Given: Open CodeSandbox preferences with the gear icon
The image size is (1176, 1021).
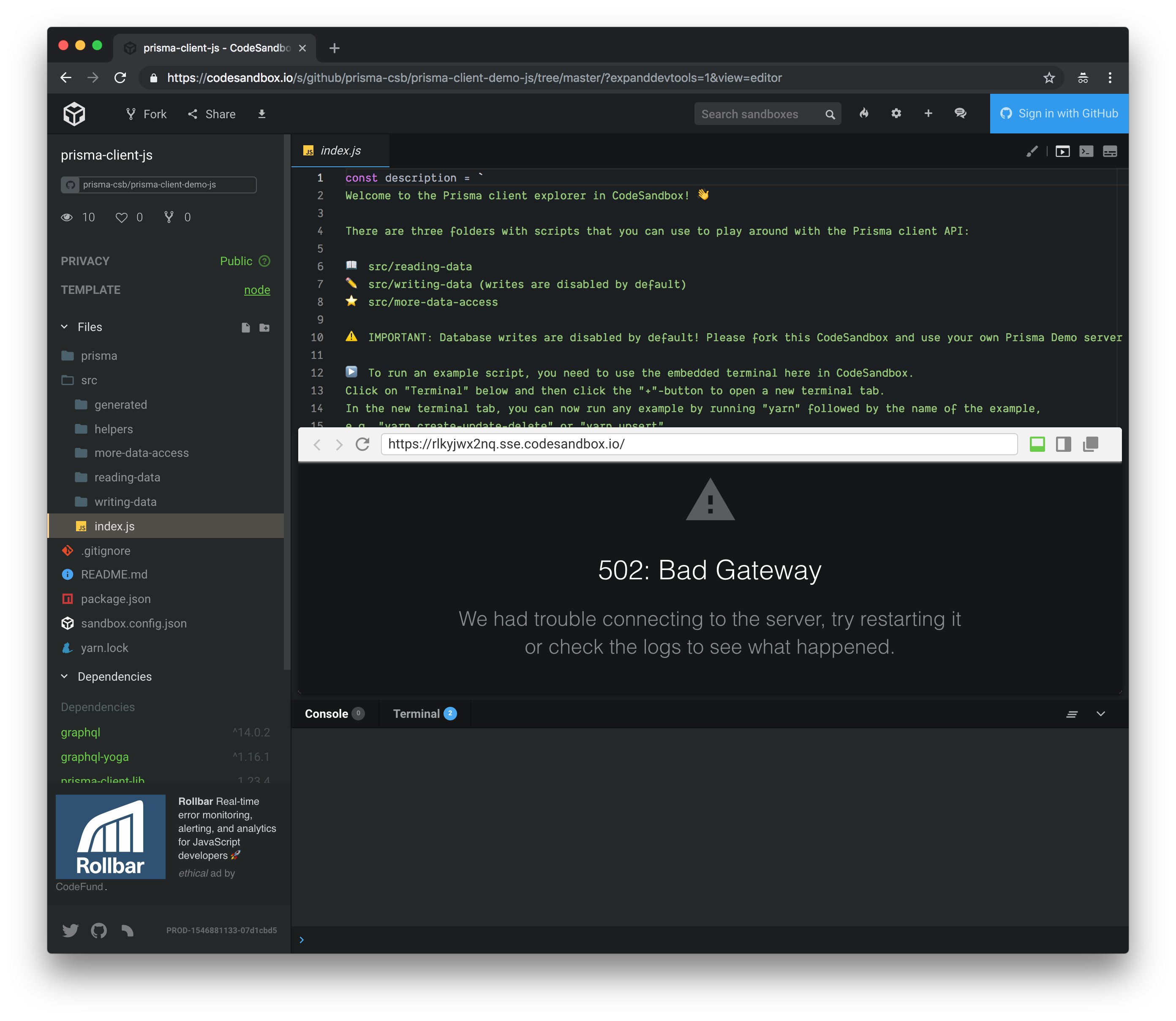Looking at the screenshot, I should tap(896, 114).
